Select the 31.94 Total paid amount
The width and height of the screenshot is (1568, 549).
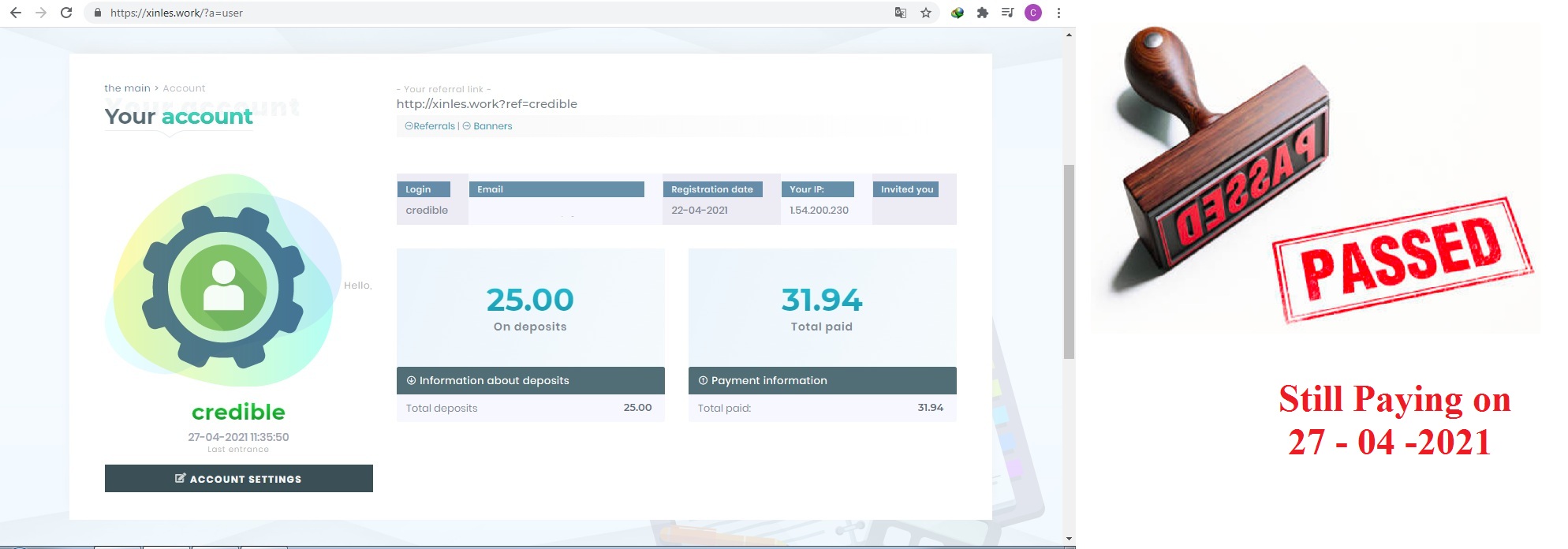pyautogui.click(x=822, y=300)
